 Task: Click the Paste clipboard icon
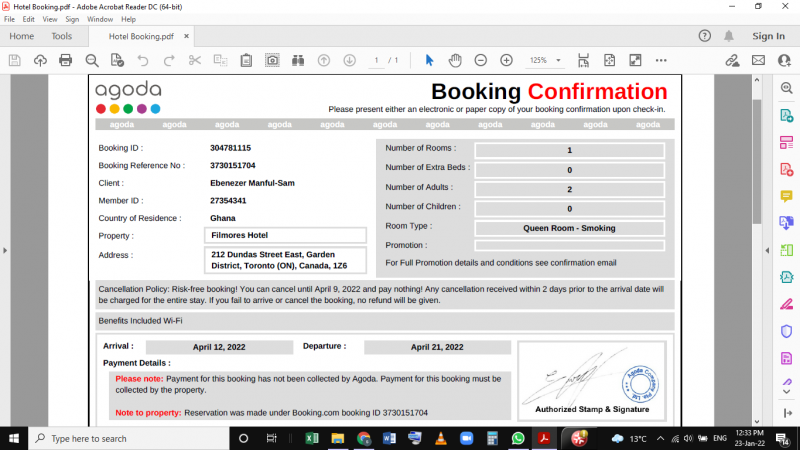tap(246, 60)
